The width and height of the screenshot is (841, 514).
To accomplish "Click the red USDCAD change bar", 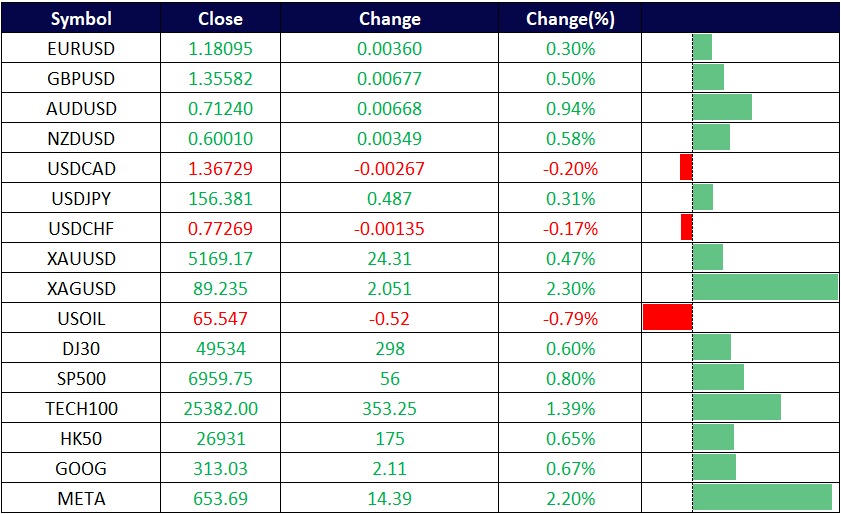I will click(x=685, y=167).
